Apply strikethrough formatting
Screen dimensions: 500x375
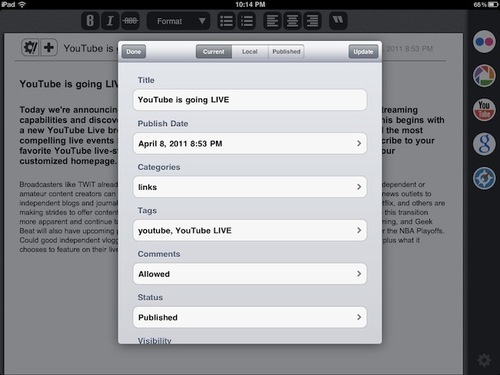130,21
